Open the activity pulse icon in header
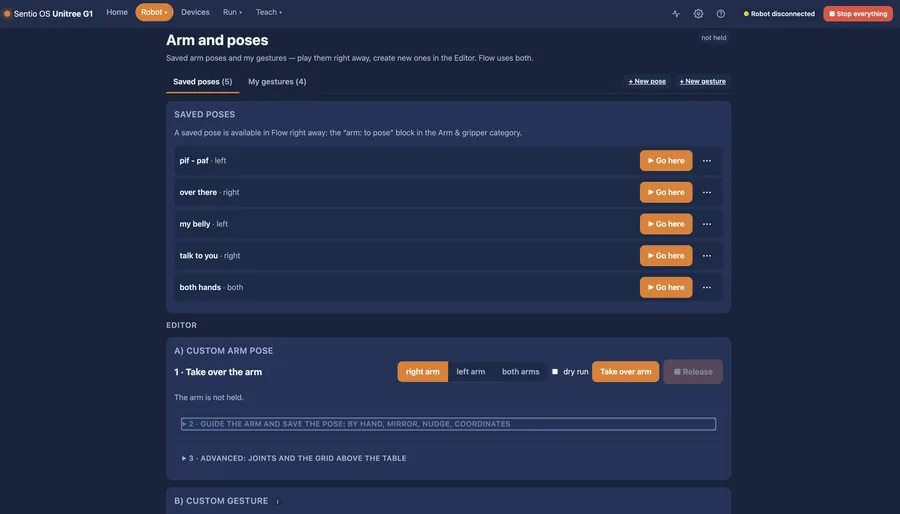Image resolution: width=900 pixels, height=514 pixels. tap(676, 14)
